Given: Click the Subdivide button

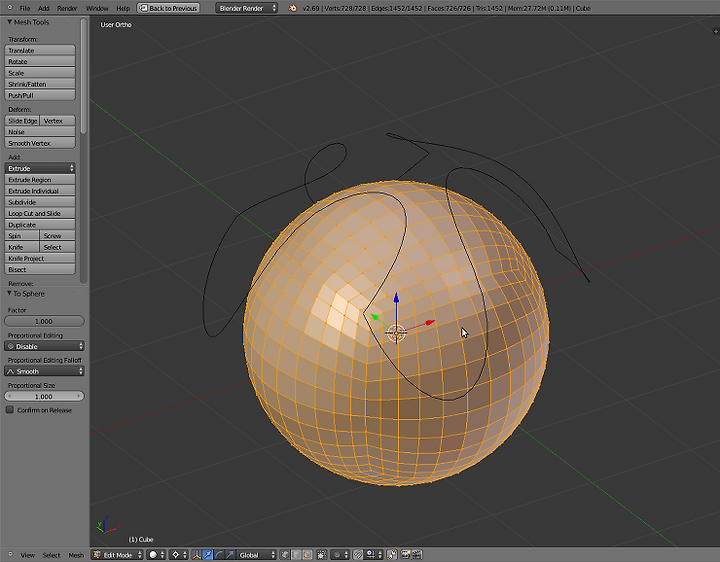Looking at the screenshot, I should coord(40,202).
